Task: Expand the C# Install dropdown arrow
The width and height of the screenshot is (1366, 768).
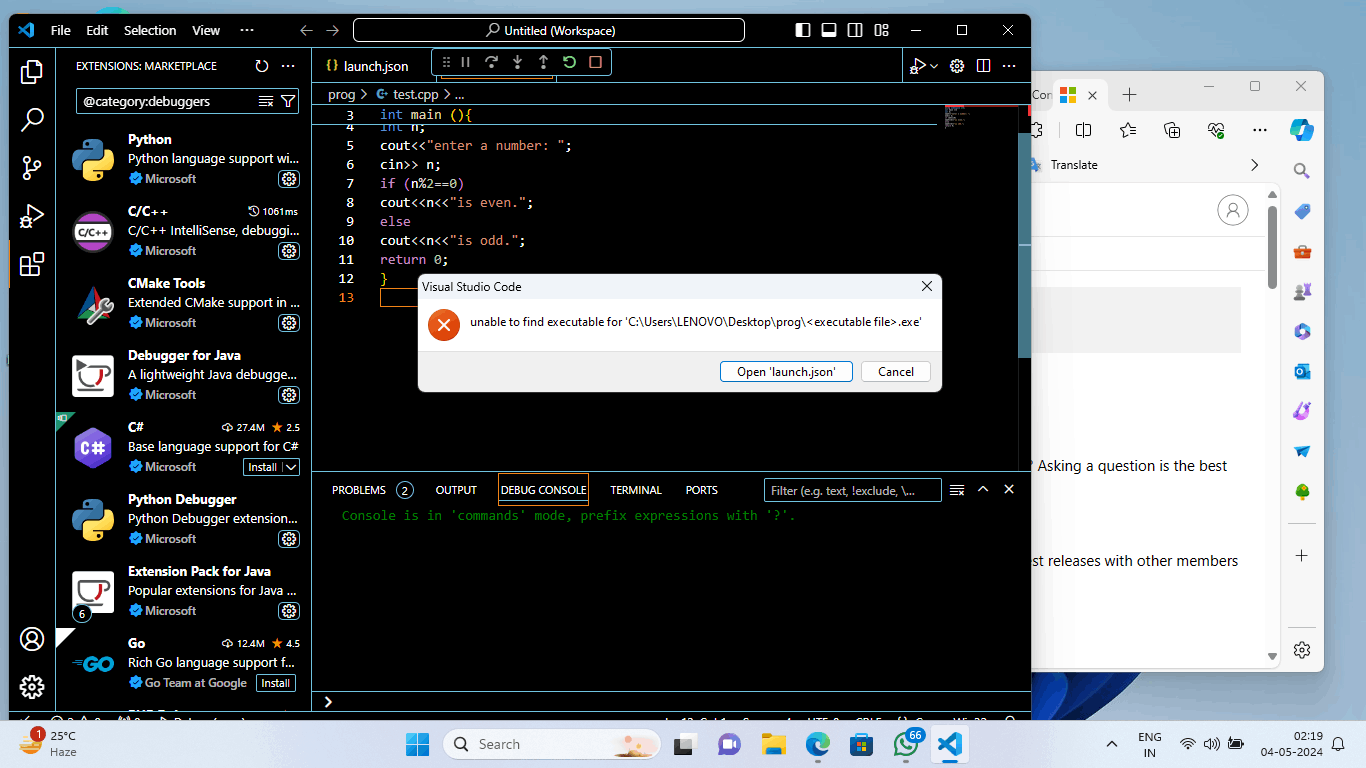Action: point(291,467)
